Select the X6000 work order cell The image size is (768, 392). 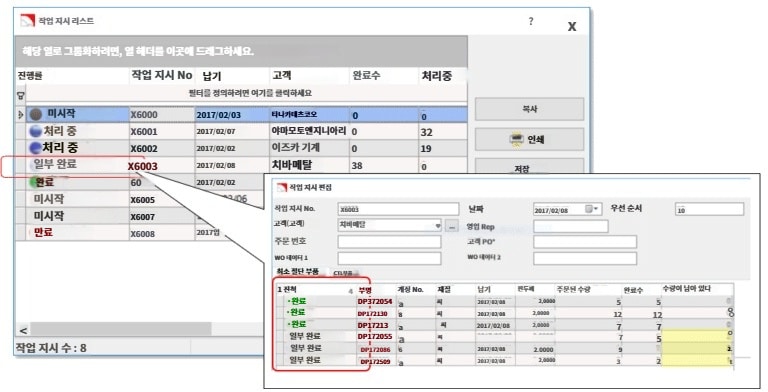pos(162,115)
